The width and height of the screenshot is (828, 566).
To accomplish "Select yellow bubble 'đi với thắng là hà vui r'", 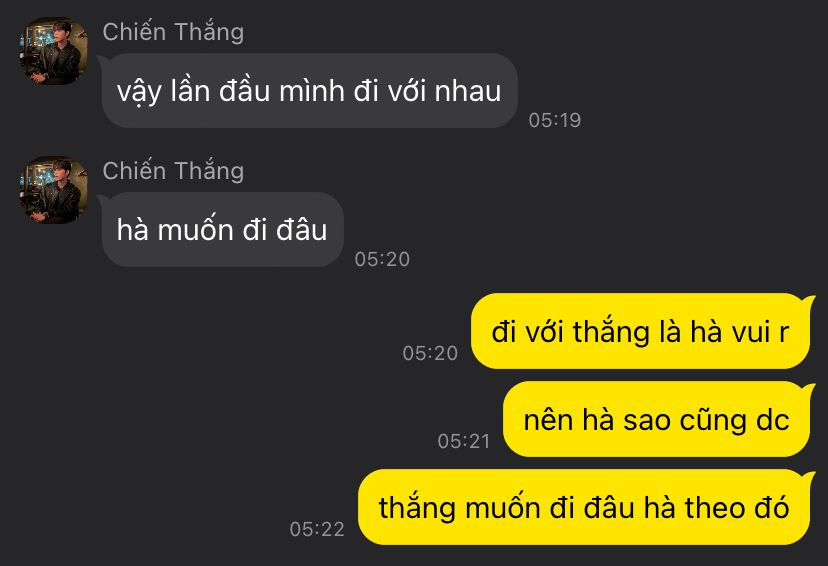I will tap(640, 332).
